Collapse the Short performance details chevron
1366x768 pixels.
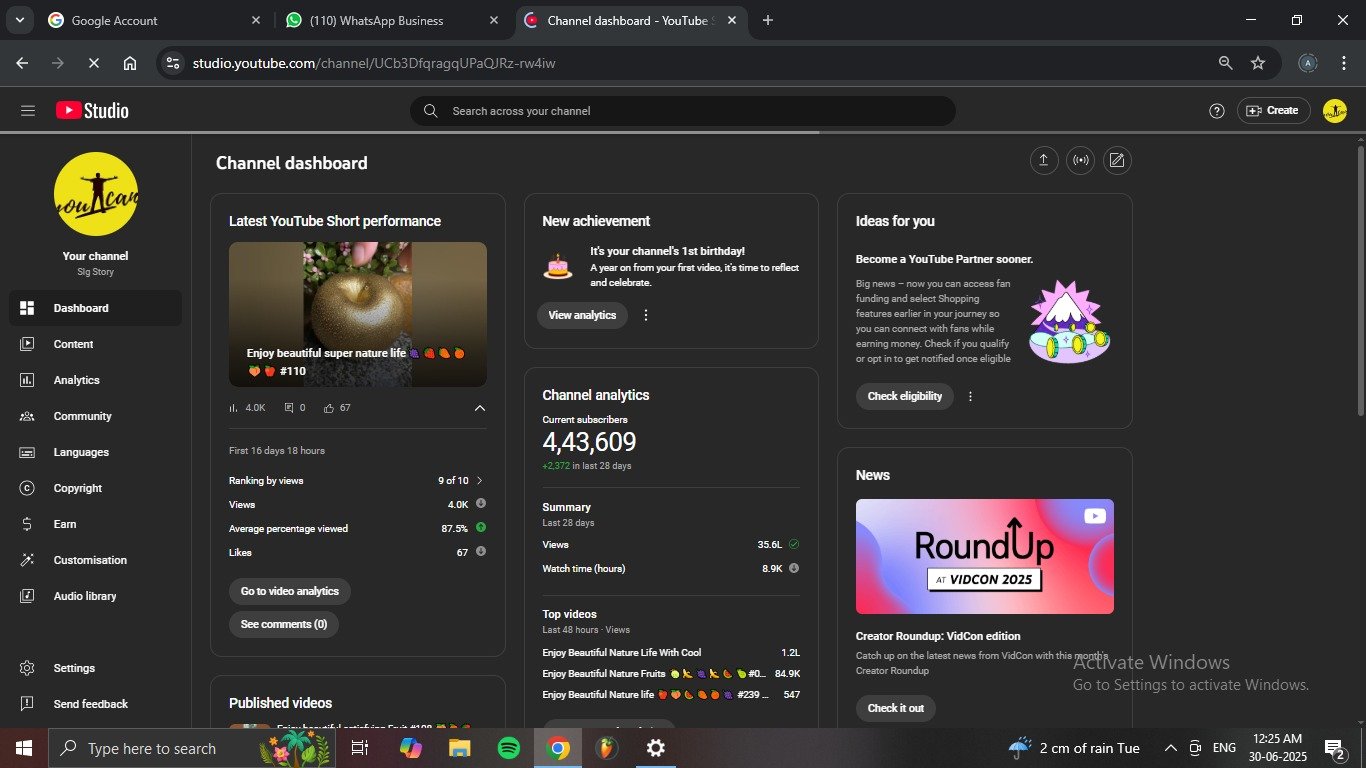[x=480, y=408]
